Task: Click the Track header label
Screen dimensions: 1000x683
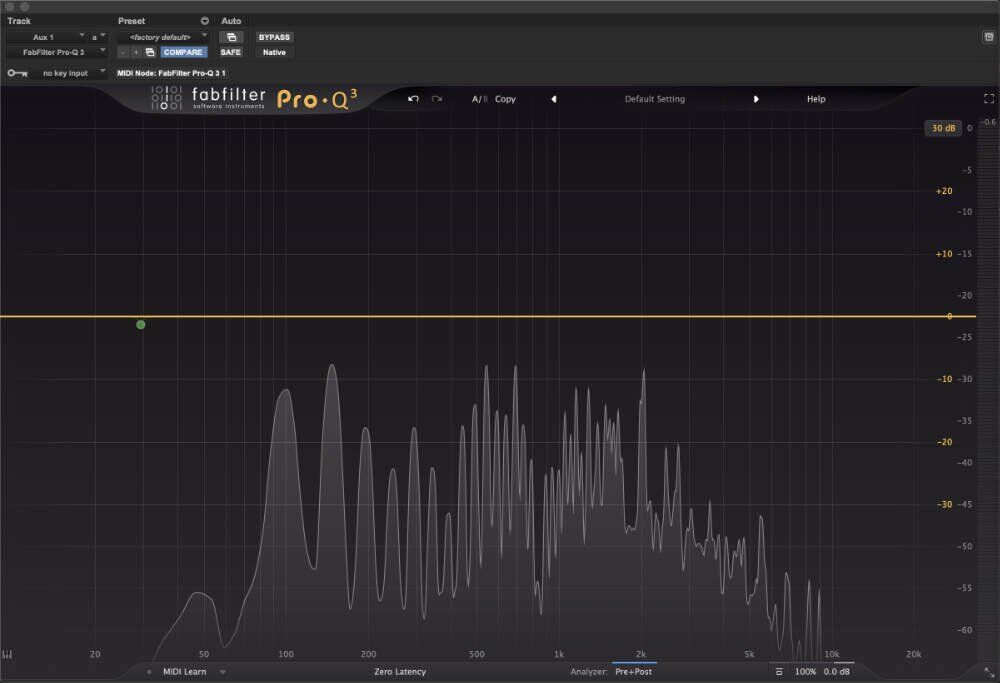Action: [x=19, y=21]
